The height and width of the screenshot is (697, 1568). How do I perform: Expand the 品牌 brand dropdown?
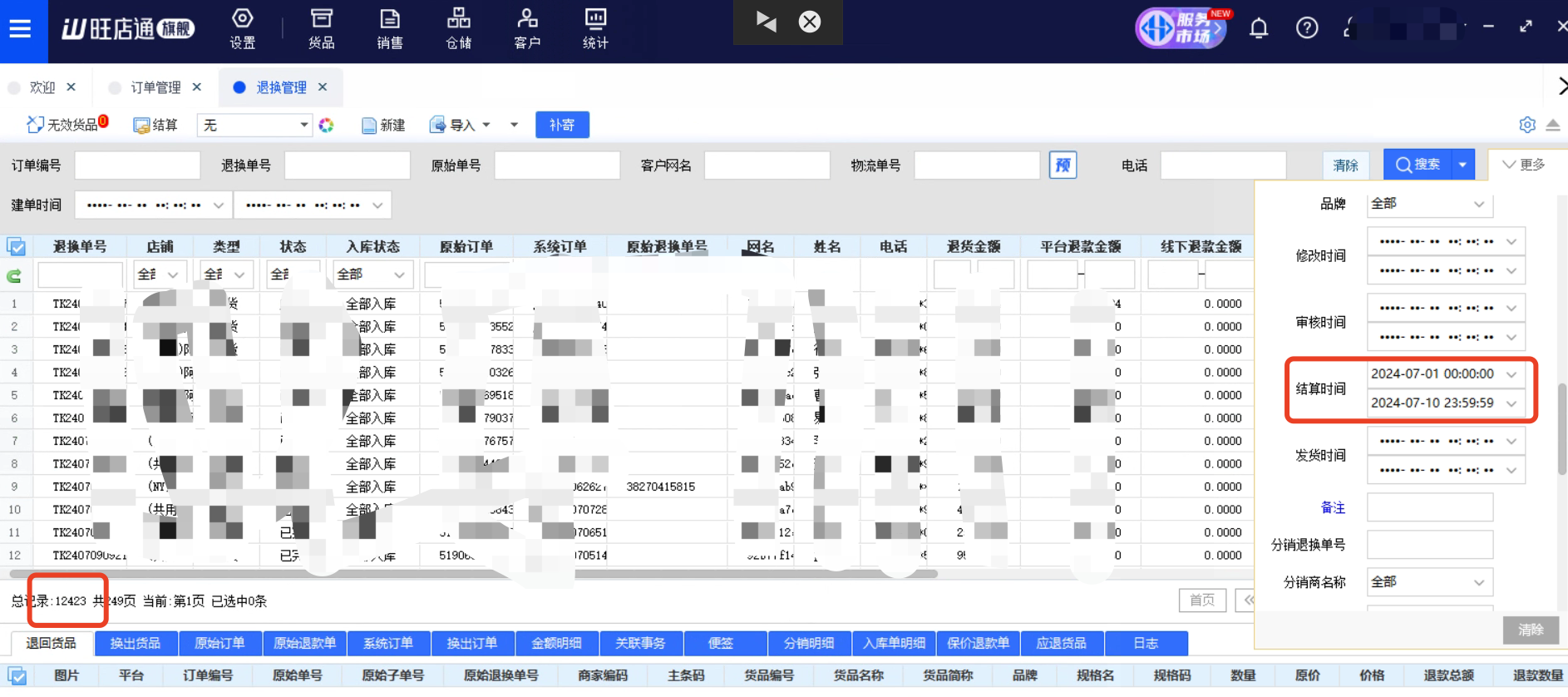click(1478, 205)
